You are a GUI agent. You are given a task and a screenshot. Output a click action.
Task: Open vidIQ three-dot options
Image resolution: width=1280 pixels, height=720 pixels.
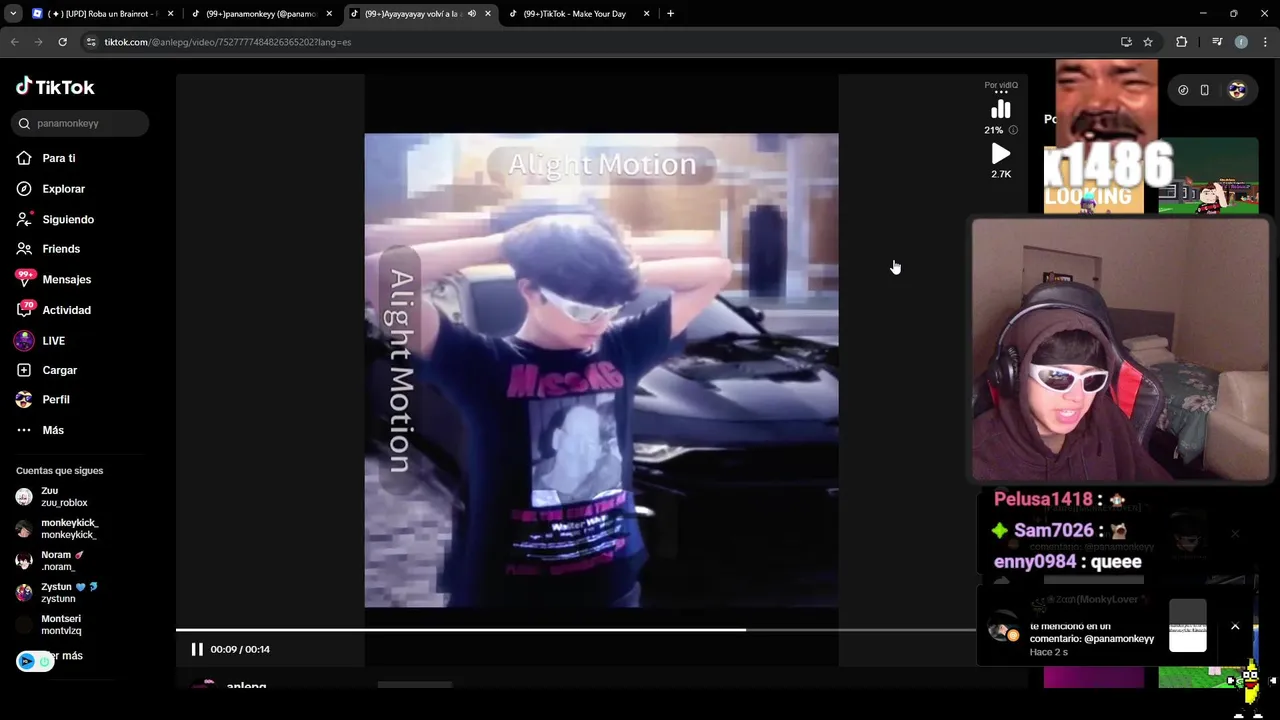coord(1001,93)
